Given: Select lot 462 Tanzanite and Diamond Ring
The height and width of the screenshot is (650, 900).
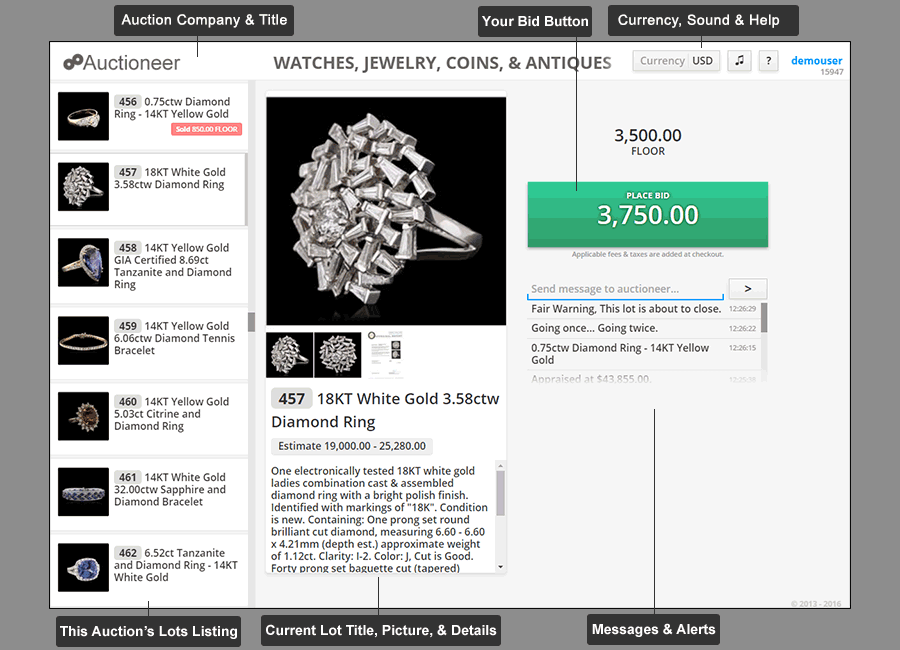Looking at the screenshot, I should (149, 567).
